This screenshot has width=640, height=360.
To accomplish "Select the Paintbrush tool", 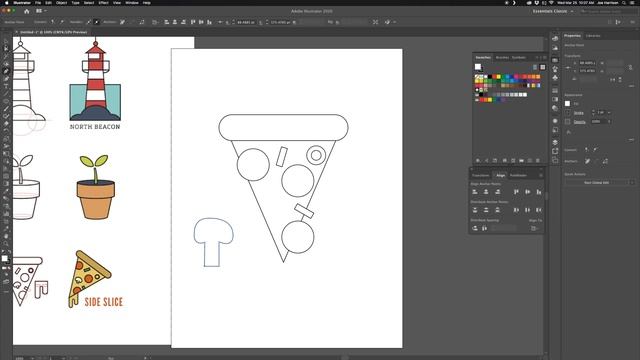I will click(6, 109).
